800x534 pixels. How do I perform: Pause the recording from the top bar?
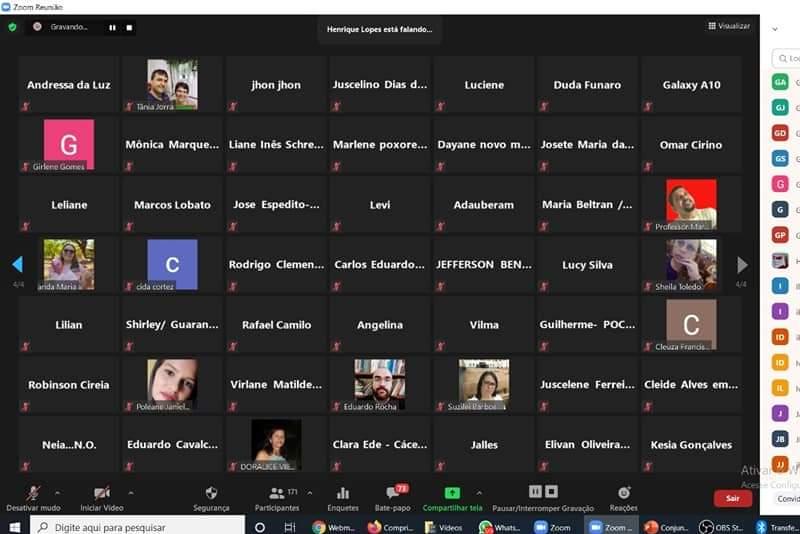pyautogui.click(x=112, y=27)
